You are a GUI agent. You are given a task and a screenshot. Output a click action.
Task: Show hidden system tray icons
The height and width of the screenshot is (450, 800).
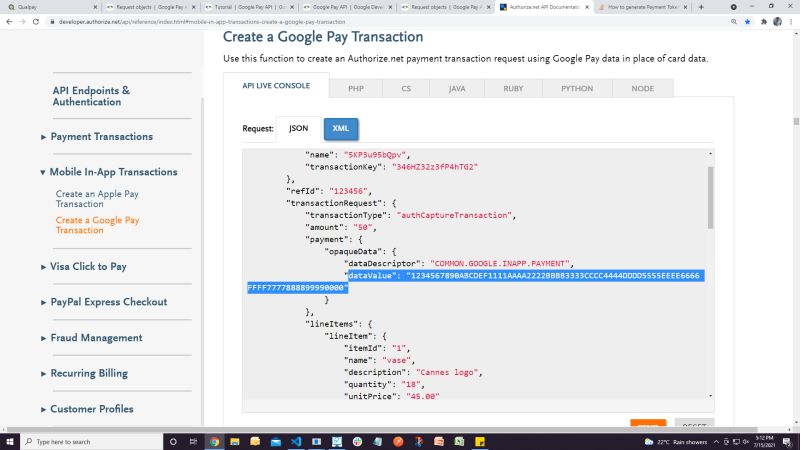click(716, 442)
